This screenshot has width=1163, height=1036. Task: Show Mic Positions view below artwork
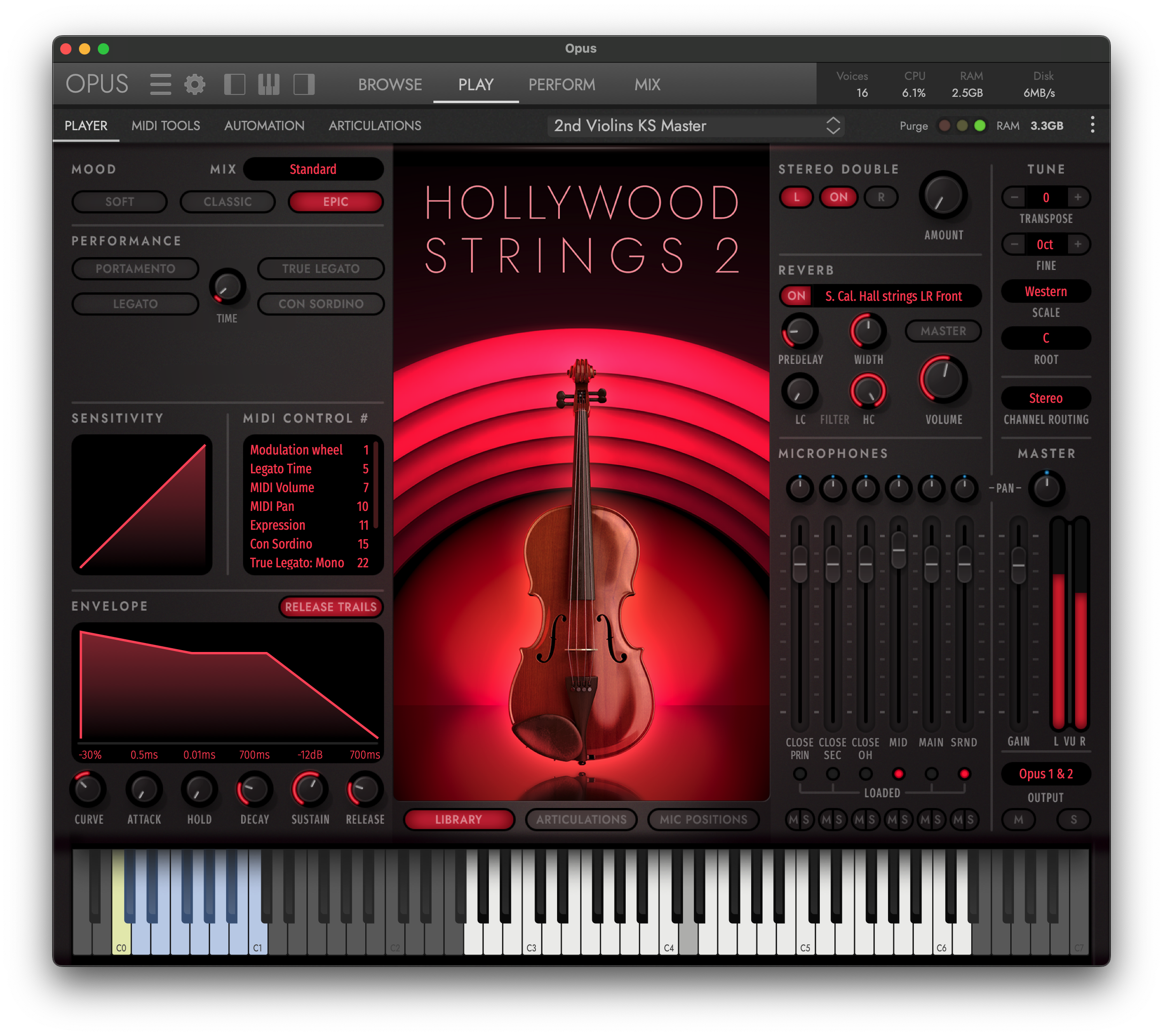point(704,819)
